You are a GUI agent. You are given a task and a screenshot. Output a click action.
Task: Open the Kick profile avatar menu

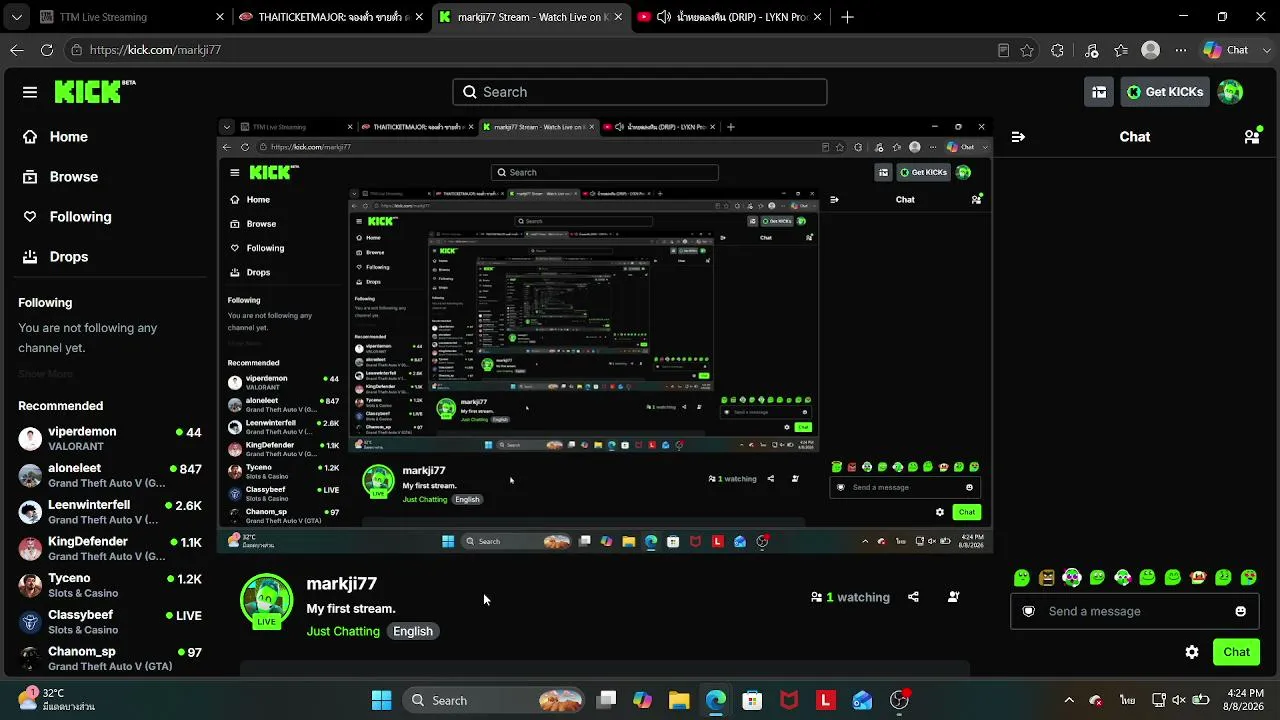click(x=1231, y=92)
